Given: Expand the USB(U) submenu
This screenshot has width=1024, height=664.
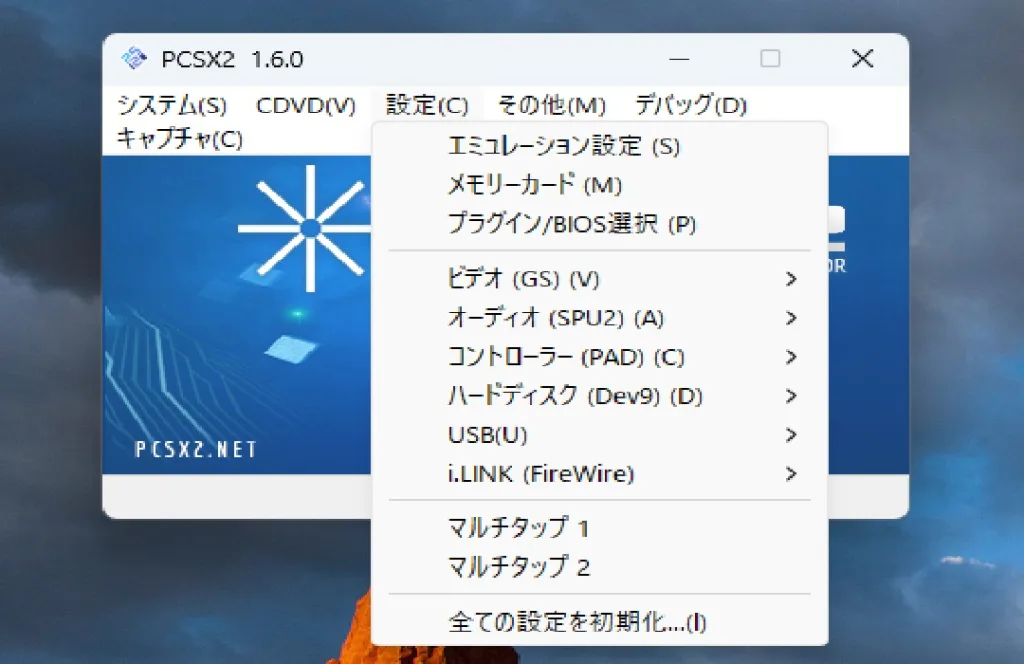Looking at the screenshot, I should point(600,435).
